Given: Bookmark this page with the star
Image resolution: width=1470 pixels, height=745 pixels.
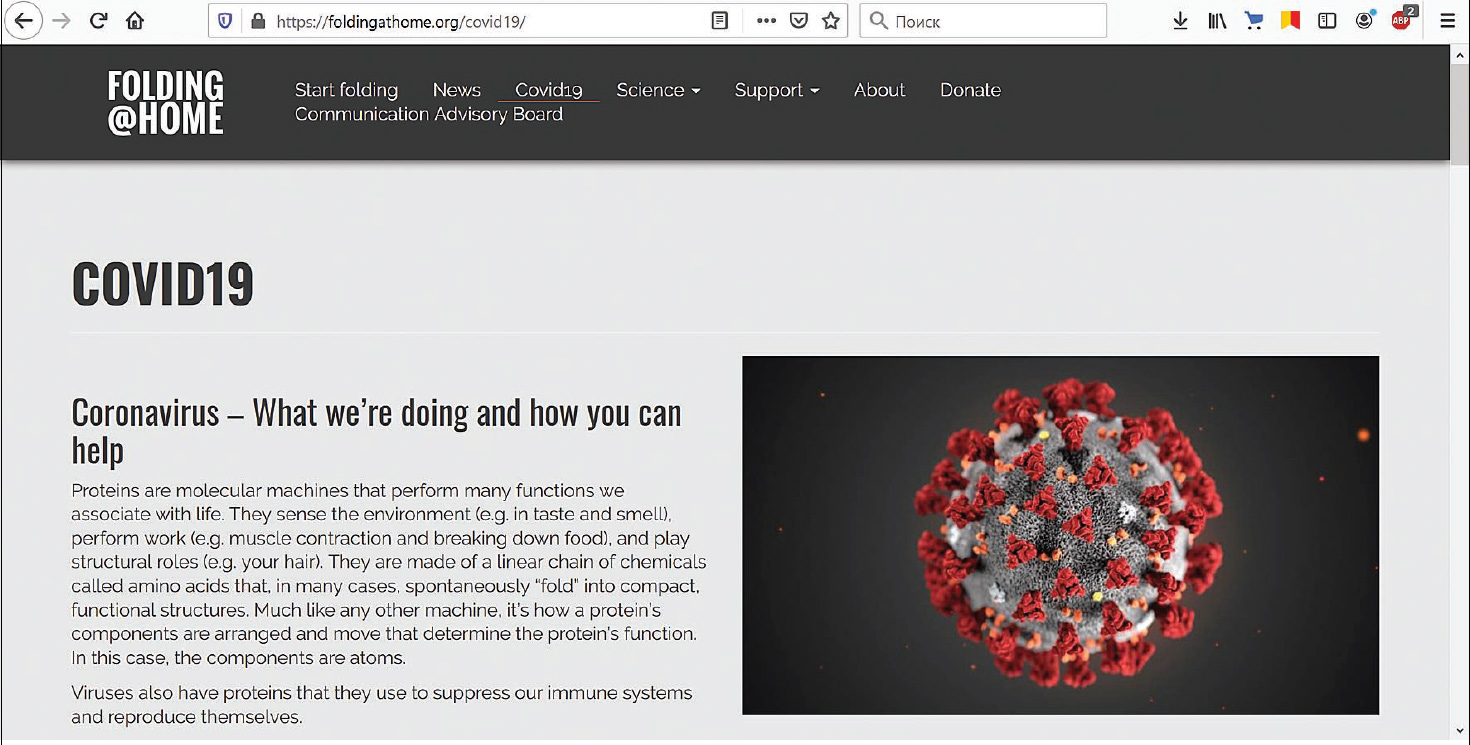Looking at the screenshot, I should pyautogui.click(x=830, y=21).
